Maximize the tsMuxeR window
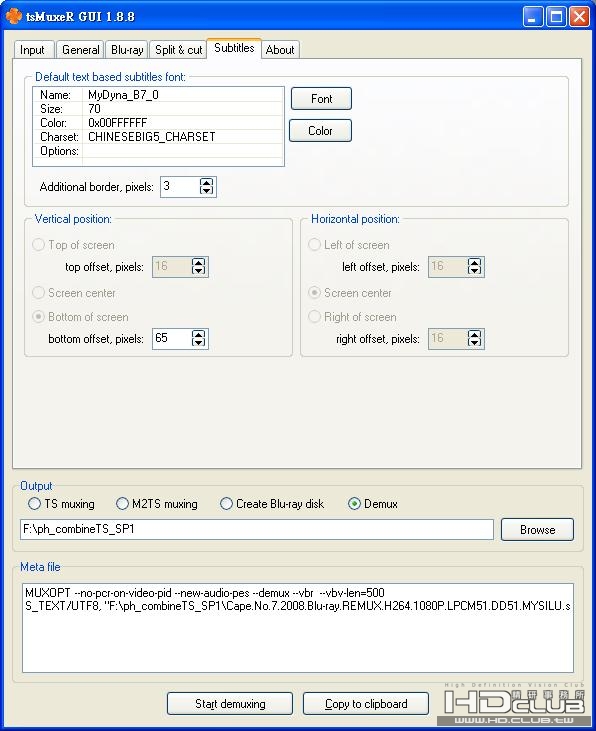Image resolution: width=596 pixels, height=731 pixels. pyautogui.click(x=556, y=17)
